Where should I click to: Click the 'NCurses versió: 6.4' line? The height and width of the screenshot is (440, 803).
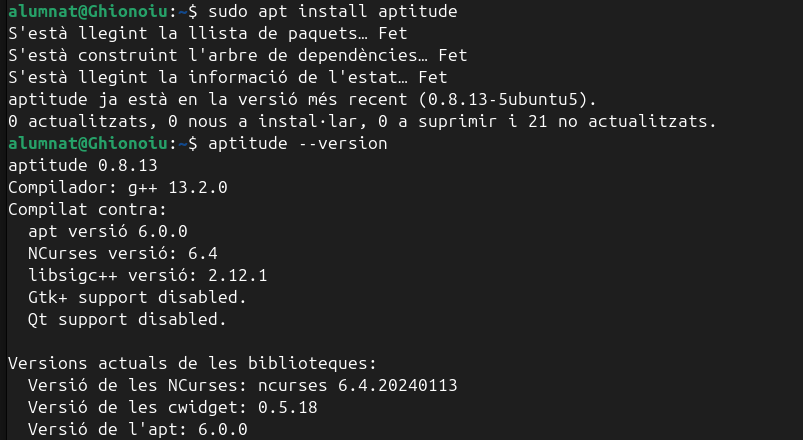[x=123, y=254]
